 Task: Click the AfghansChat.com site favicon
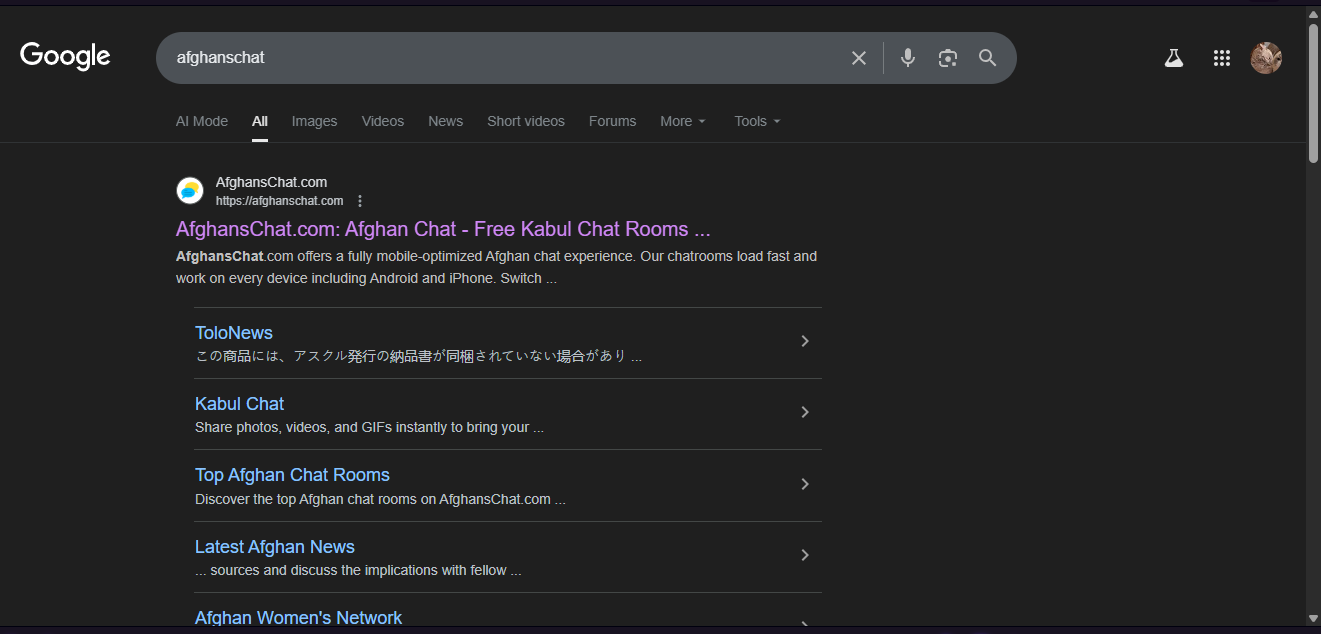(x=190, y=190)
